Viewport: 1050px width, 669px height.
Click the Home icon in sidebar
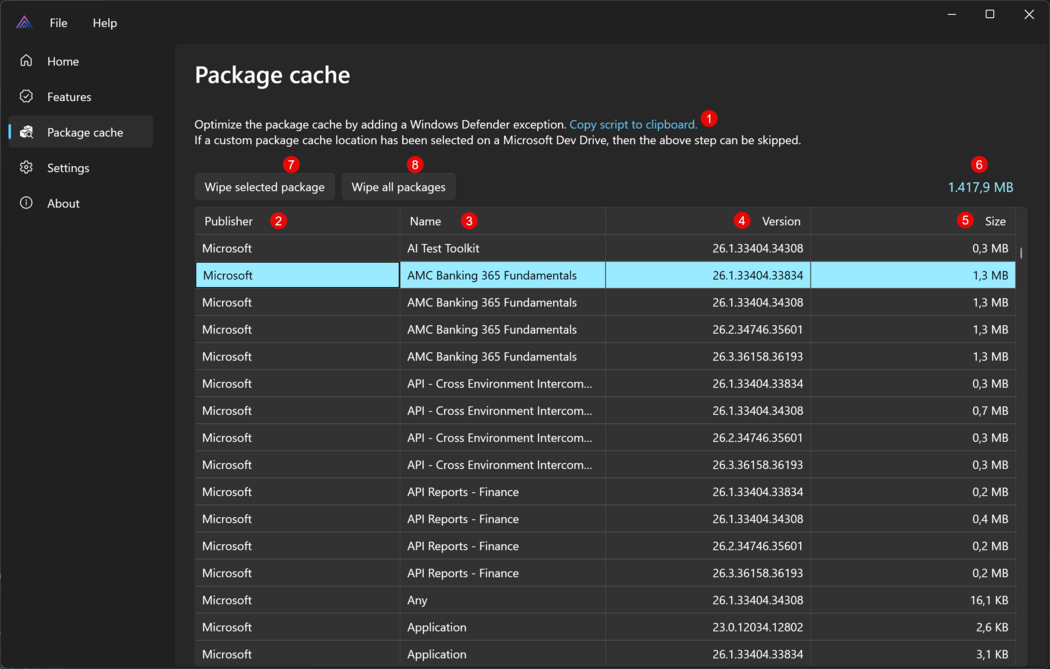(27, 61)
